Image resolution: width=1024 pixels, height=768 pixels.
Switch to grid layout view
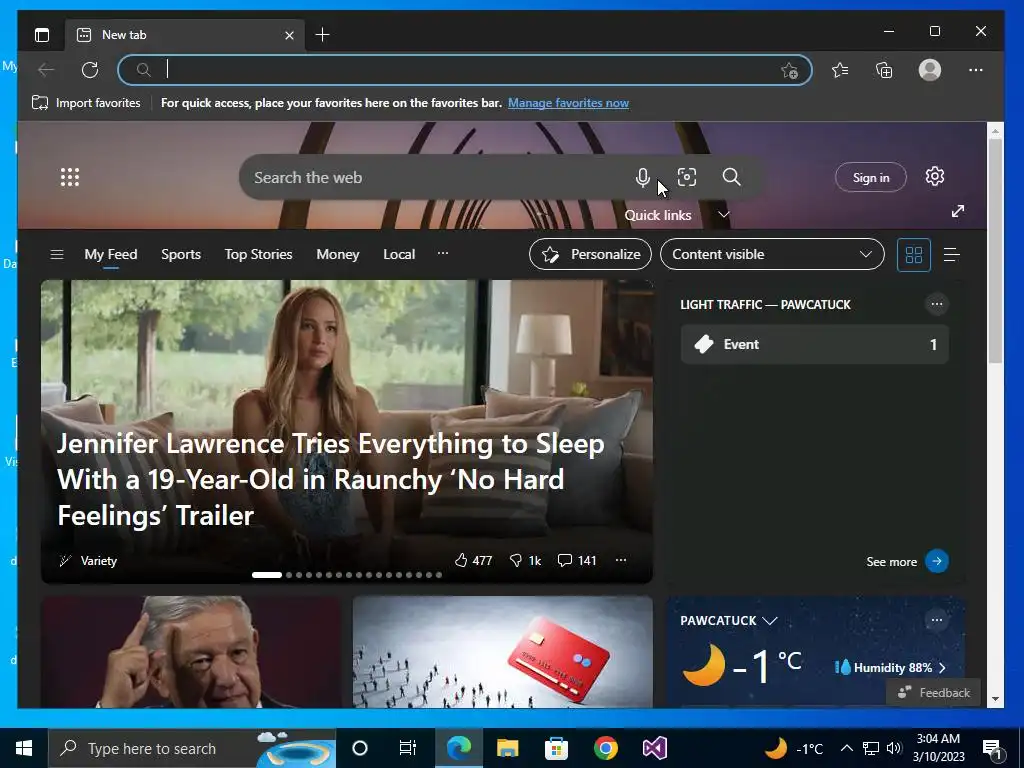coord(914,255)
